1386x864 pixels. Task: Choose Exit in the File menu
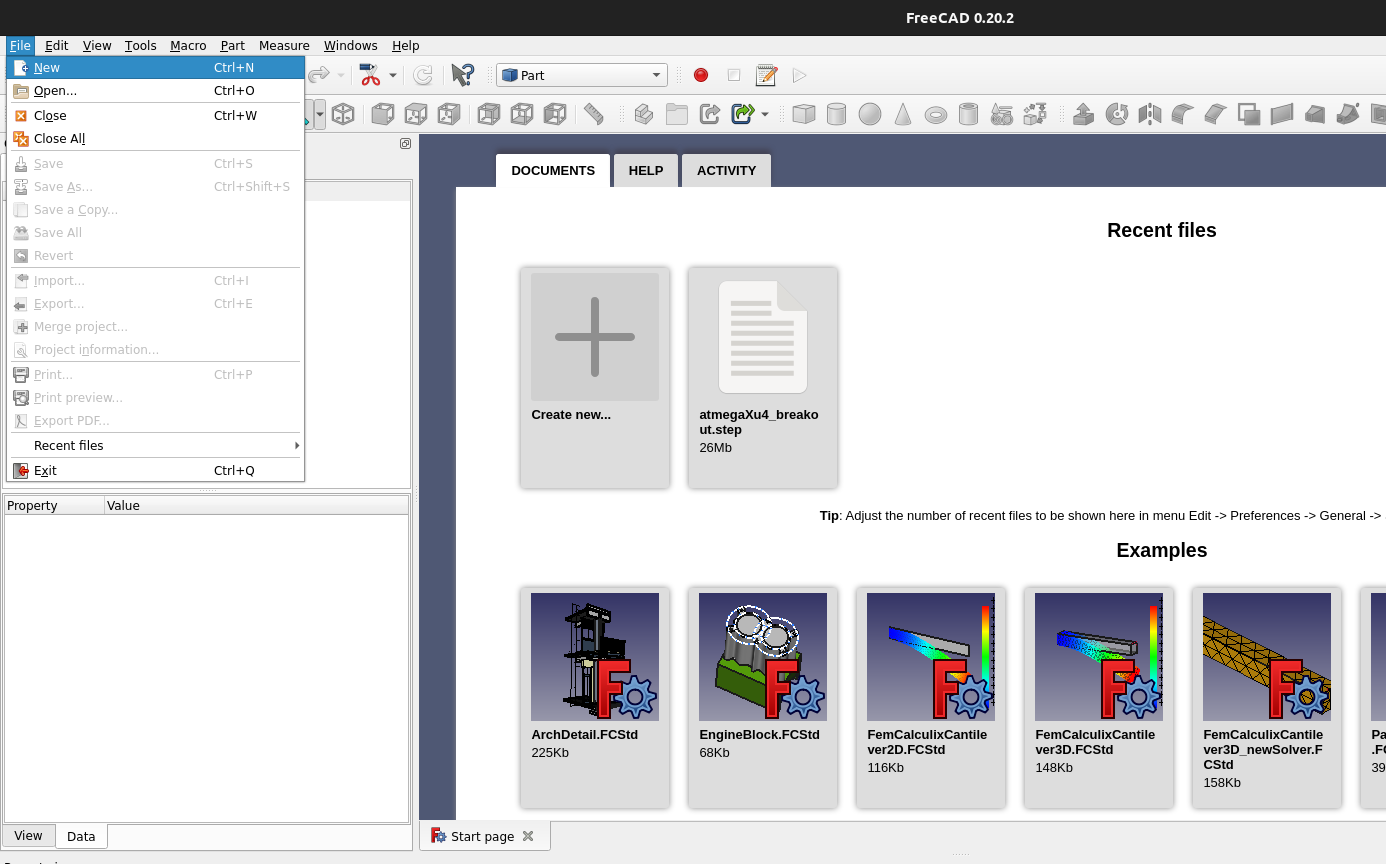[155, 471]
